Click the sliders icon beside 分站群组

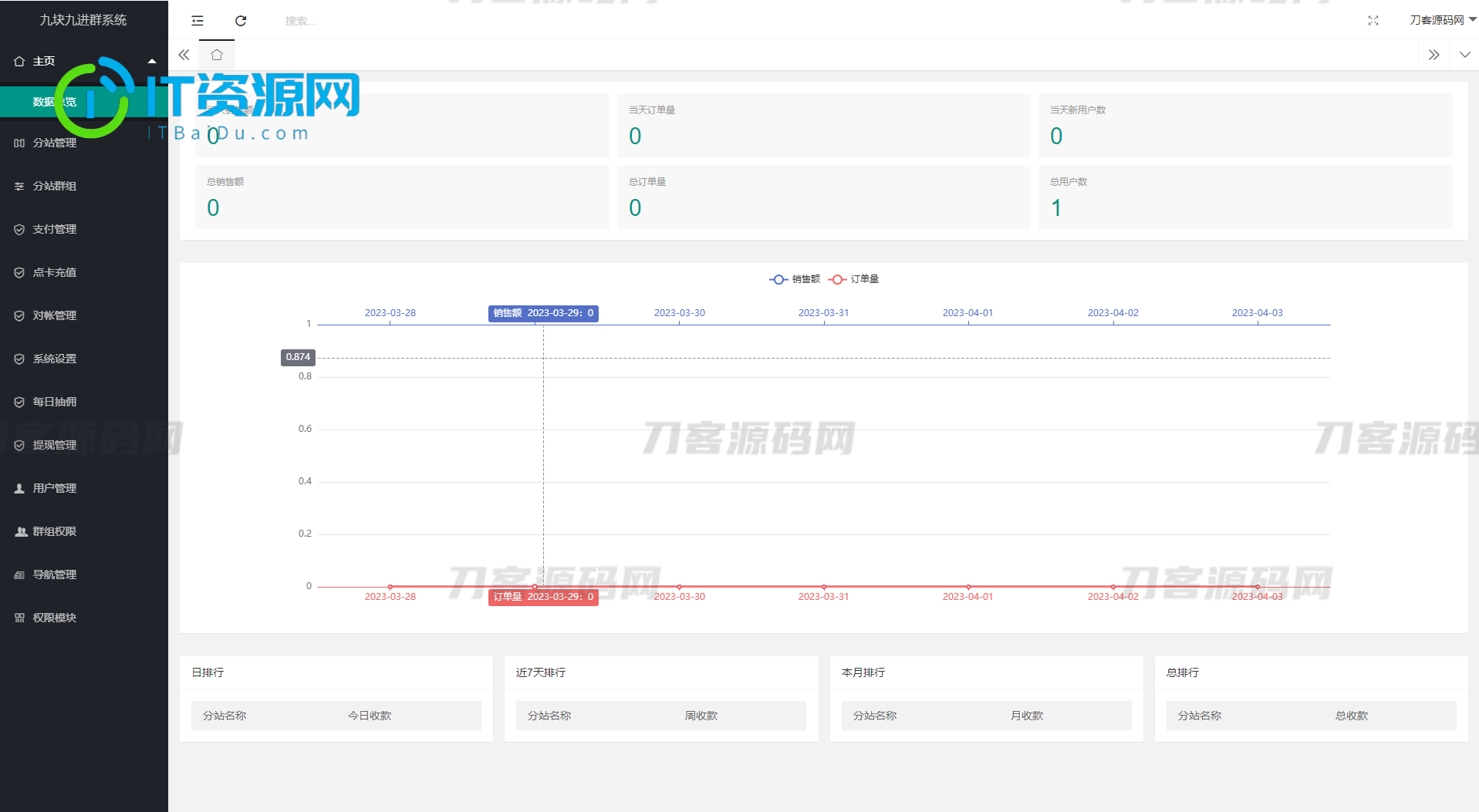pyautogui.click(x=19, y=186)
